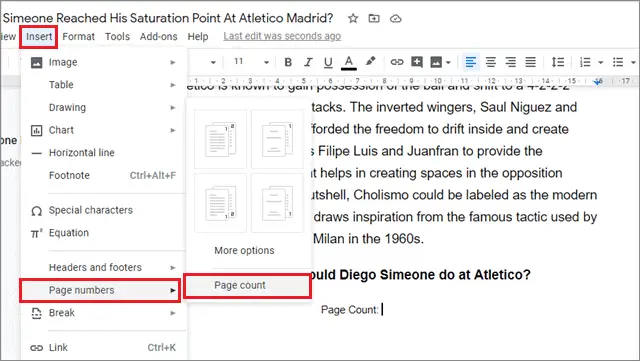Move document using the folder icon
This screenshot has width=640, height=361.
374,18
